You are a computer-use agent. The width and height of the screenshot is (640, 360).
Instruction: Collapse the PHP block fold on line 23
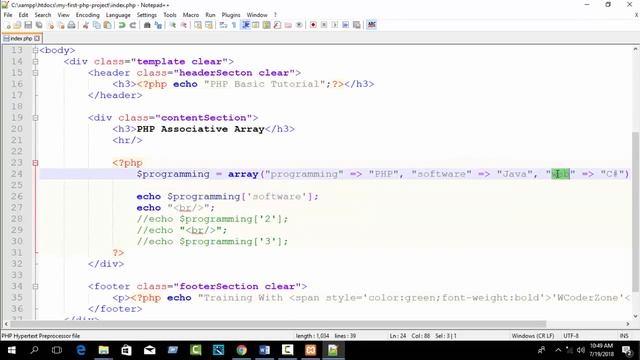(36, 163)
